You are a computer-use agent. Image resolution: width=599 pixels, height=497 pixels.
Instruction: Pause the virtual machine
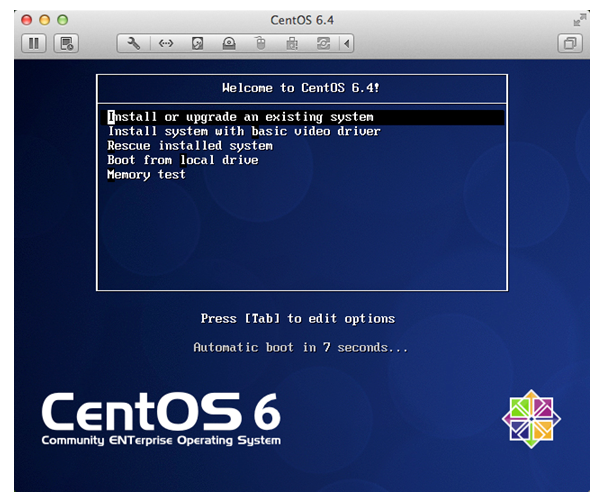pyautogui.click(x=34, y=43)
